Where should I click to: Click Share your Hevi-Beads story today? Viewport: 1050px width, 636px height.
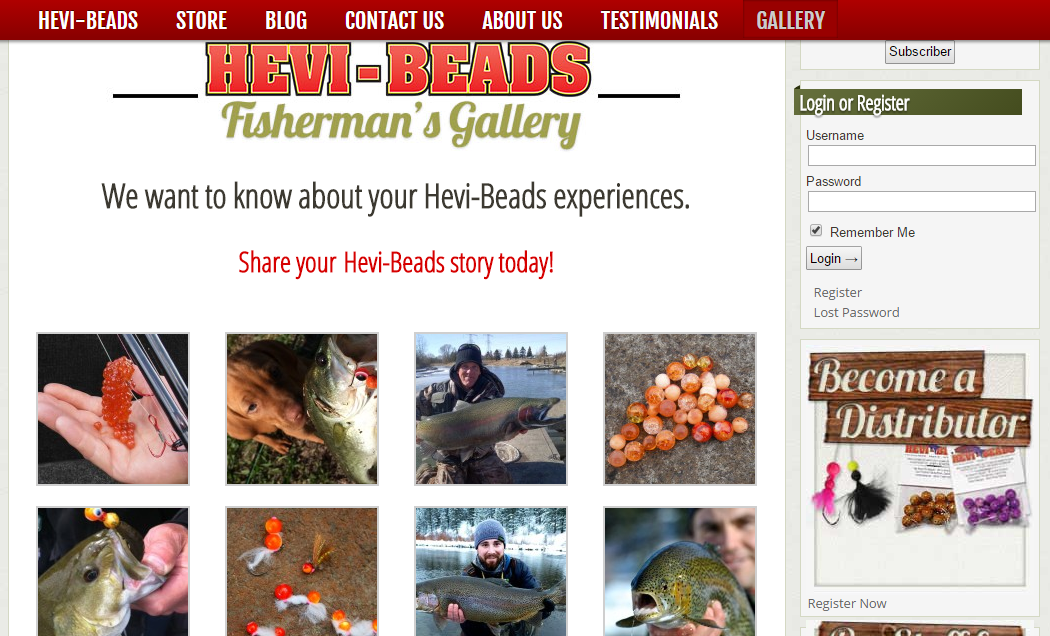(396, 263)
